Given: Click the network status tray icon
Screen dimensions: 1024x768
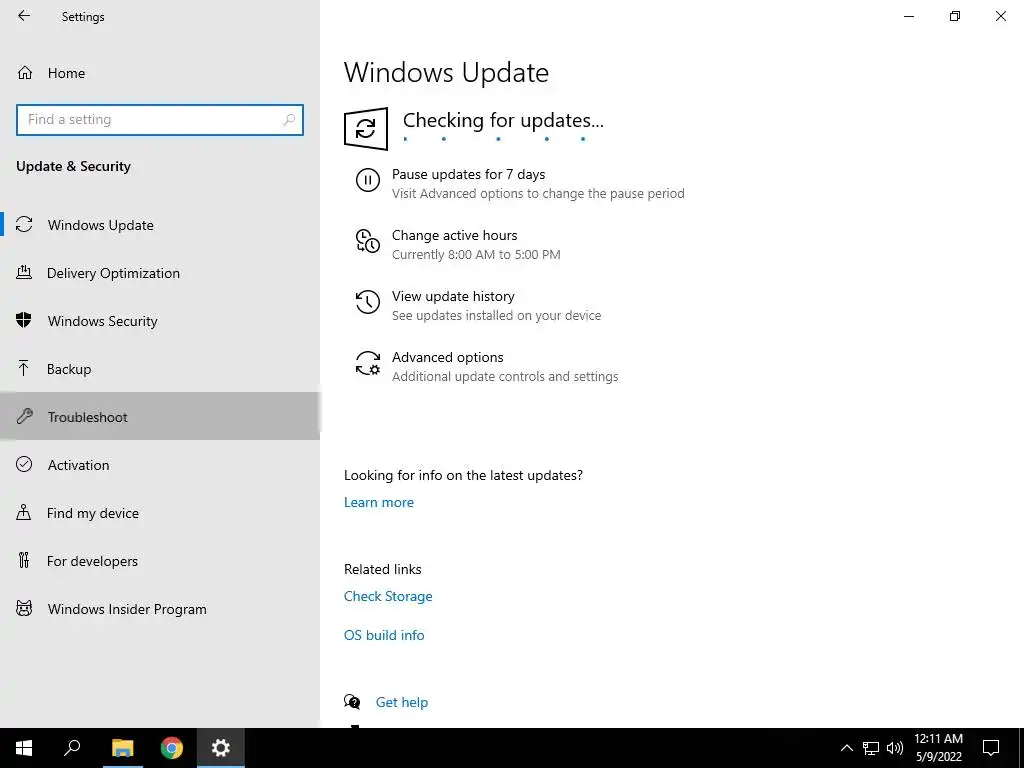Looking at the screenshot, I should tap(871, 748).
